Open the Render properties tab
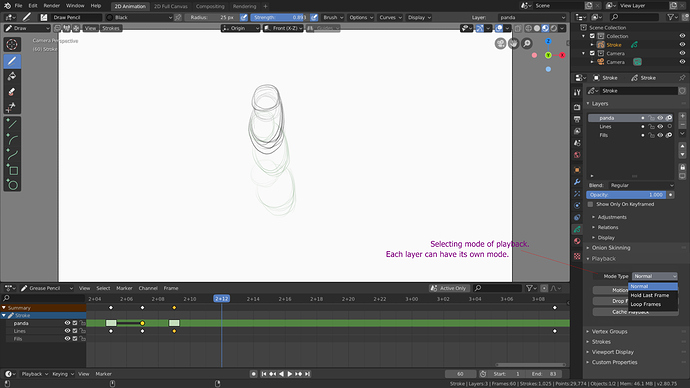This screenshot has height=388, width=690. [577, 107]
